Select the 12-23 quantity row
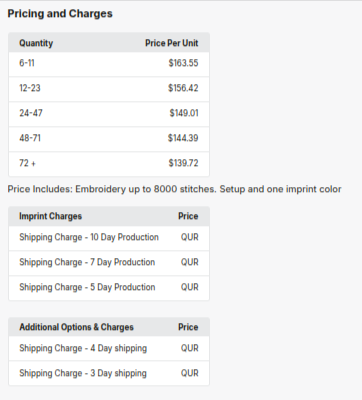This screenshot has width=362, height=400. point(109,89)
